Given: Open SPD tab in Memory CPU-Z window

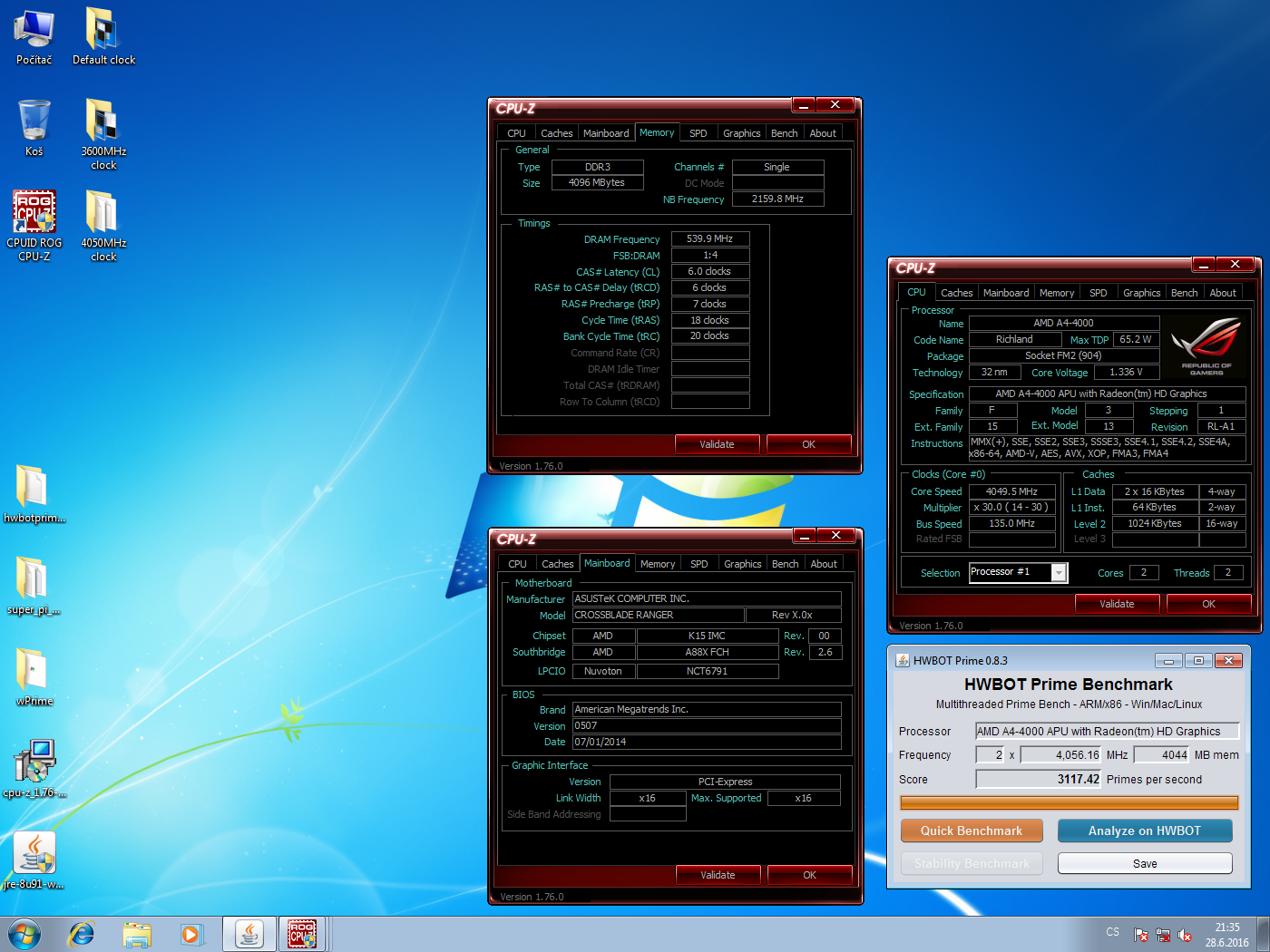Looking at the screenshot, I should 698,133.
